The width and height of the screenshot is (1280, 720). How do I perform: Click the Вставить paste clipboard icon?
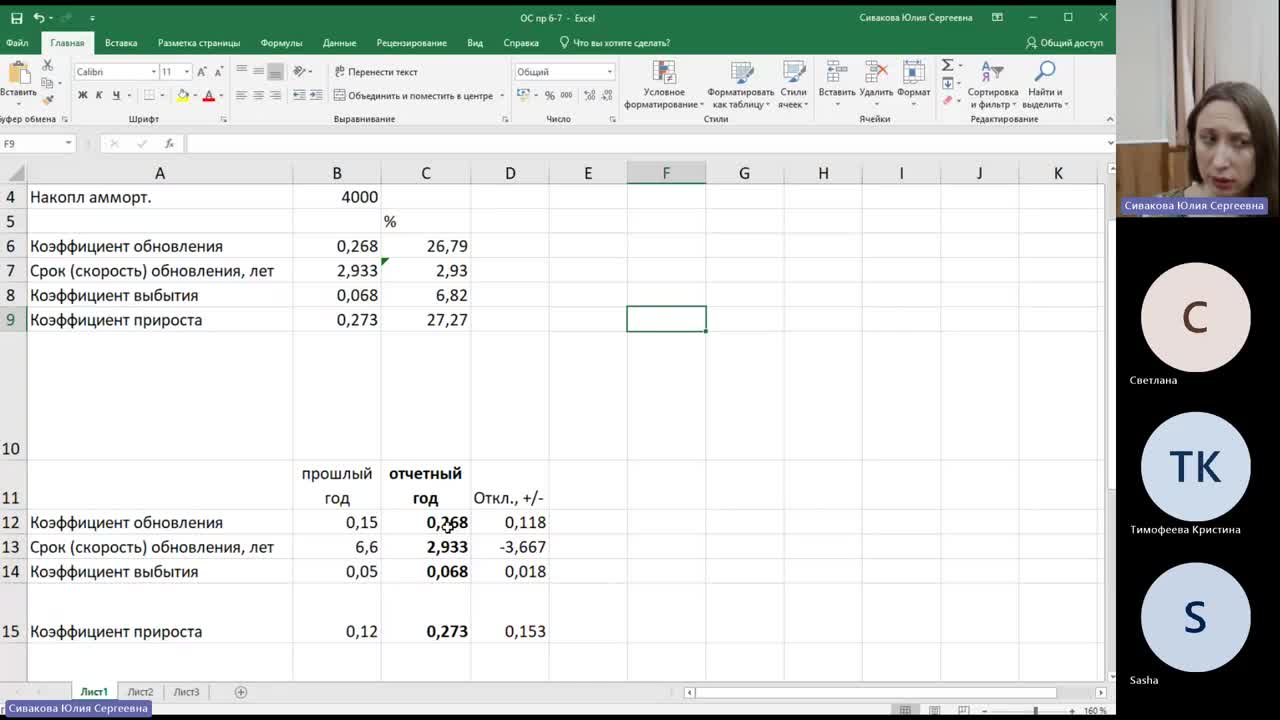(18, 72)
